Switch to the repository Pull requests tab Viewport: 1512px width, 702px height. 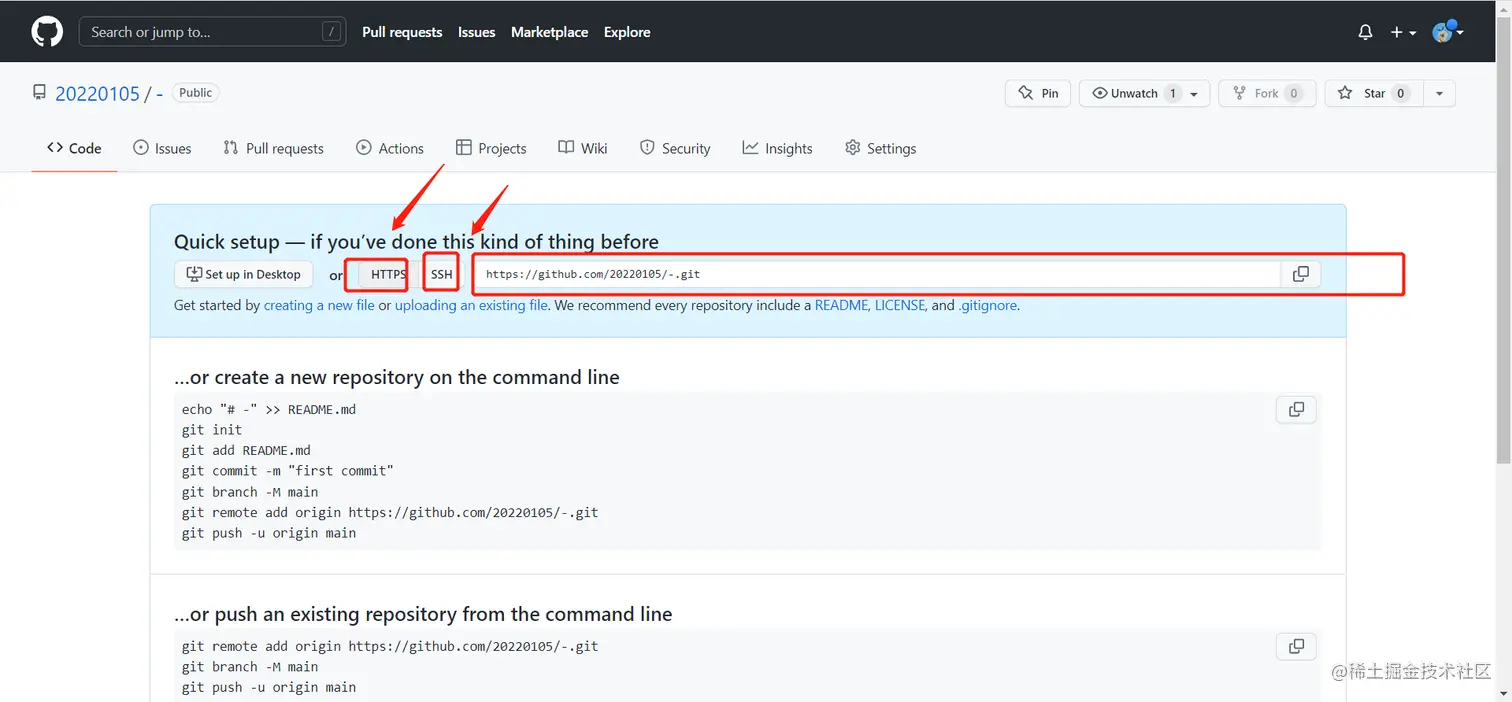pos(273,148)
